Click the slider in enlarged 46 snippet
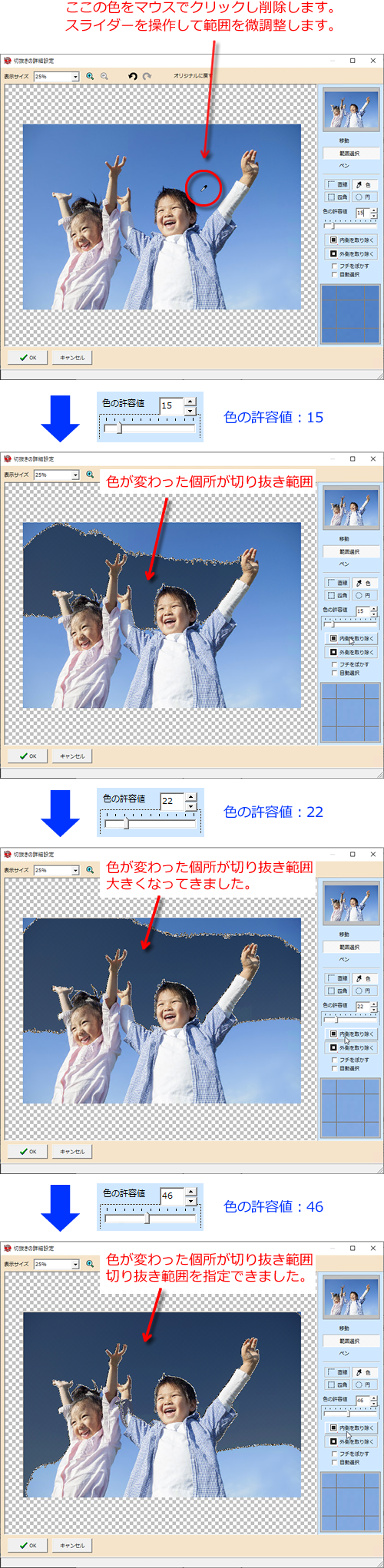The image size is (384, 1568). tap(151, 1218)
